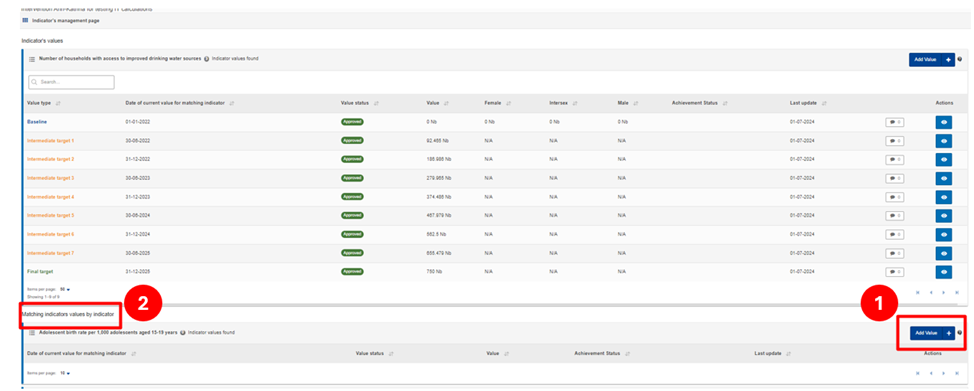This screenshot has height=391, width=974.
Task: Open the Intermediate target 1 link
Action: (x=50, y=141)
